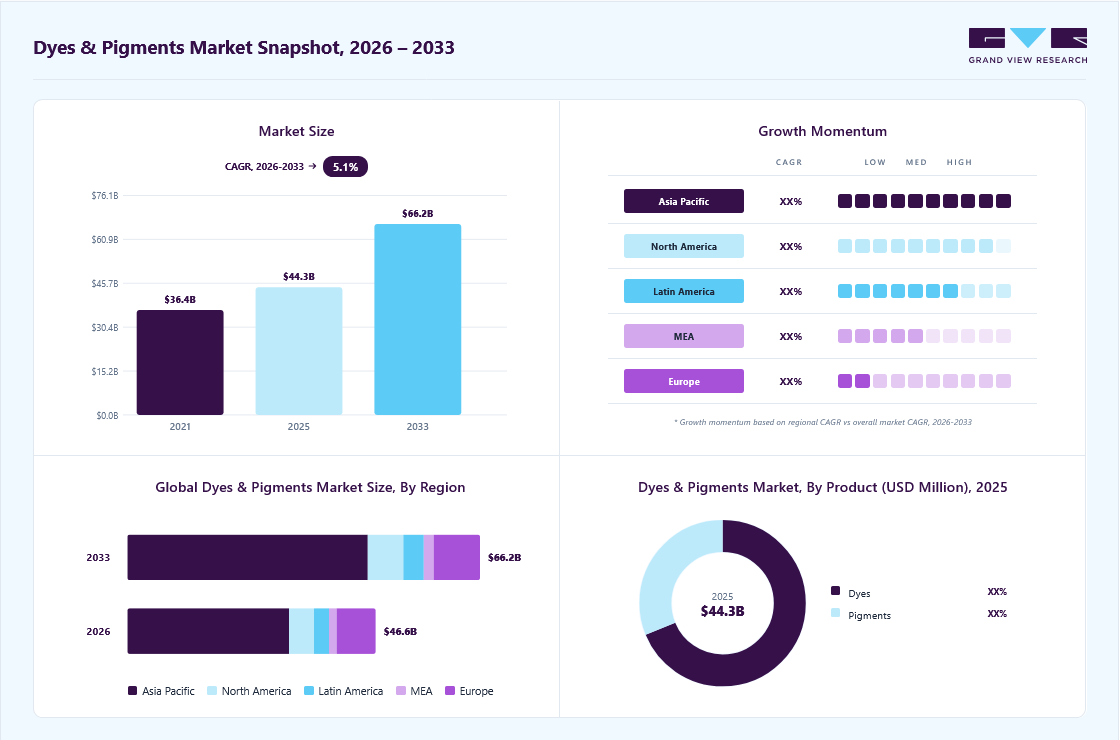Screen dimensions: 1120x740
Task: Click the $44.3B label above 2025 bar
Action: [x=299, y=276]
